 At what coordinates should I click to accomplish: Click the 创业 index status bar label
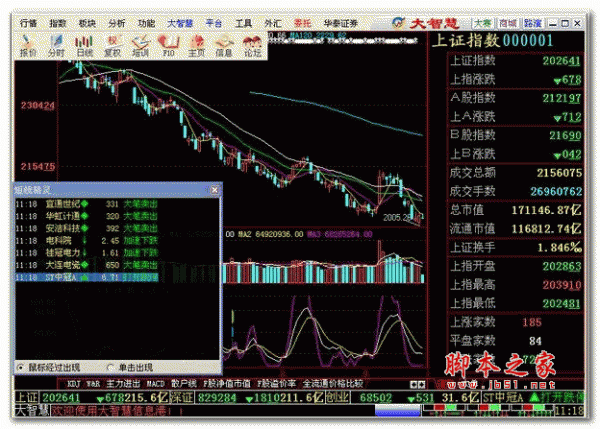(x=337, y=398)
